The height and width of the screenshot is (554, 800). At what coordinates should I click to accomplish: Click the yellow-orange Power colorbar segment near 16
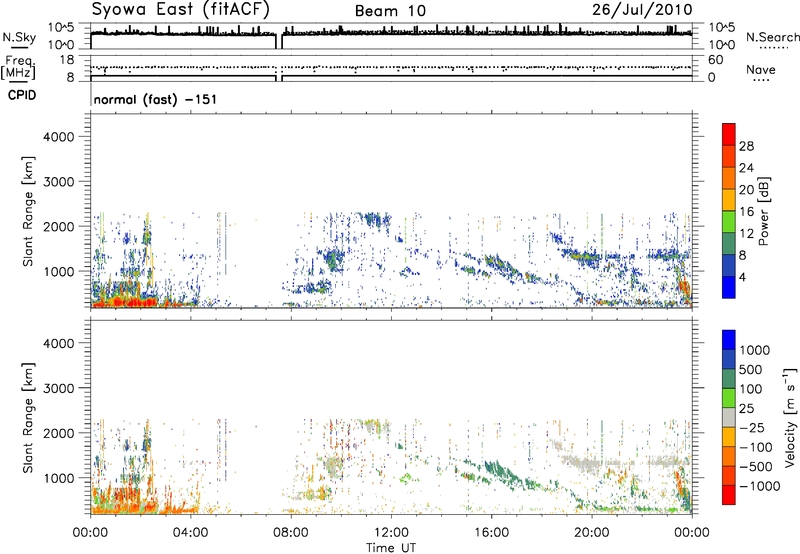(729, 199)
